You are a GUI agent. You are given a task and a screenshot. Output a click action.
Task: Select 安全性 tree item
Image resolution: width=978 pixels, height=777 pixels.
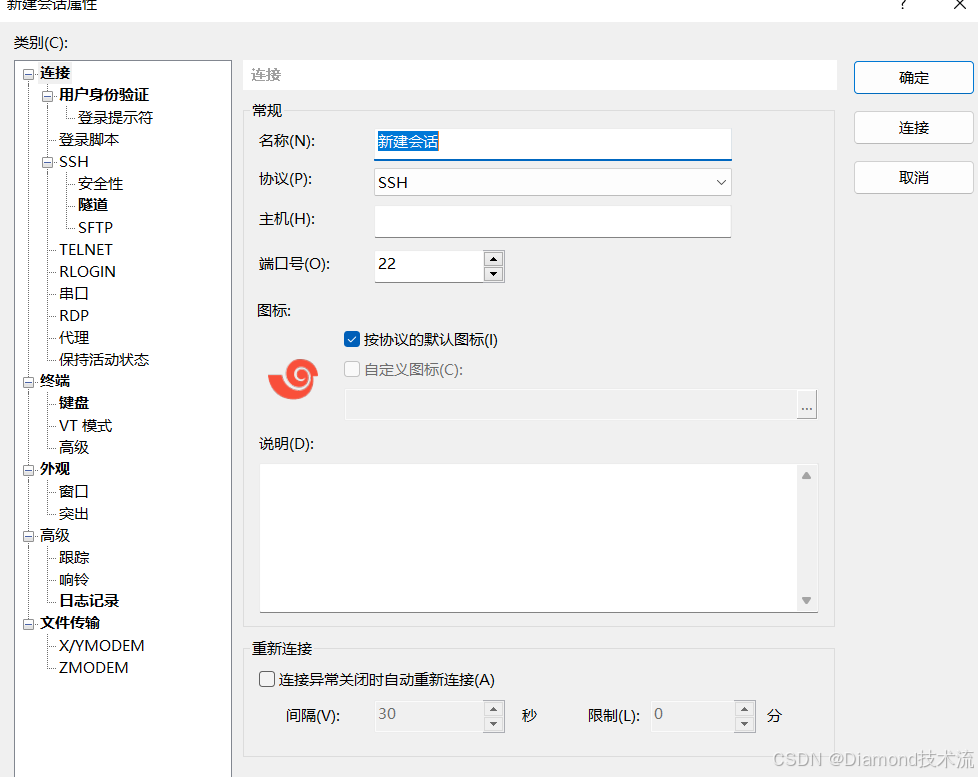(x=100, y=183)
